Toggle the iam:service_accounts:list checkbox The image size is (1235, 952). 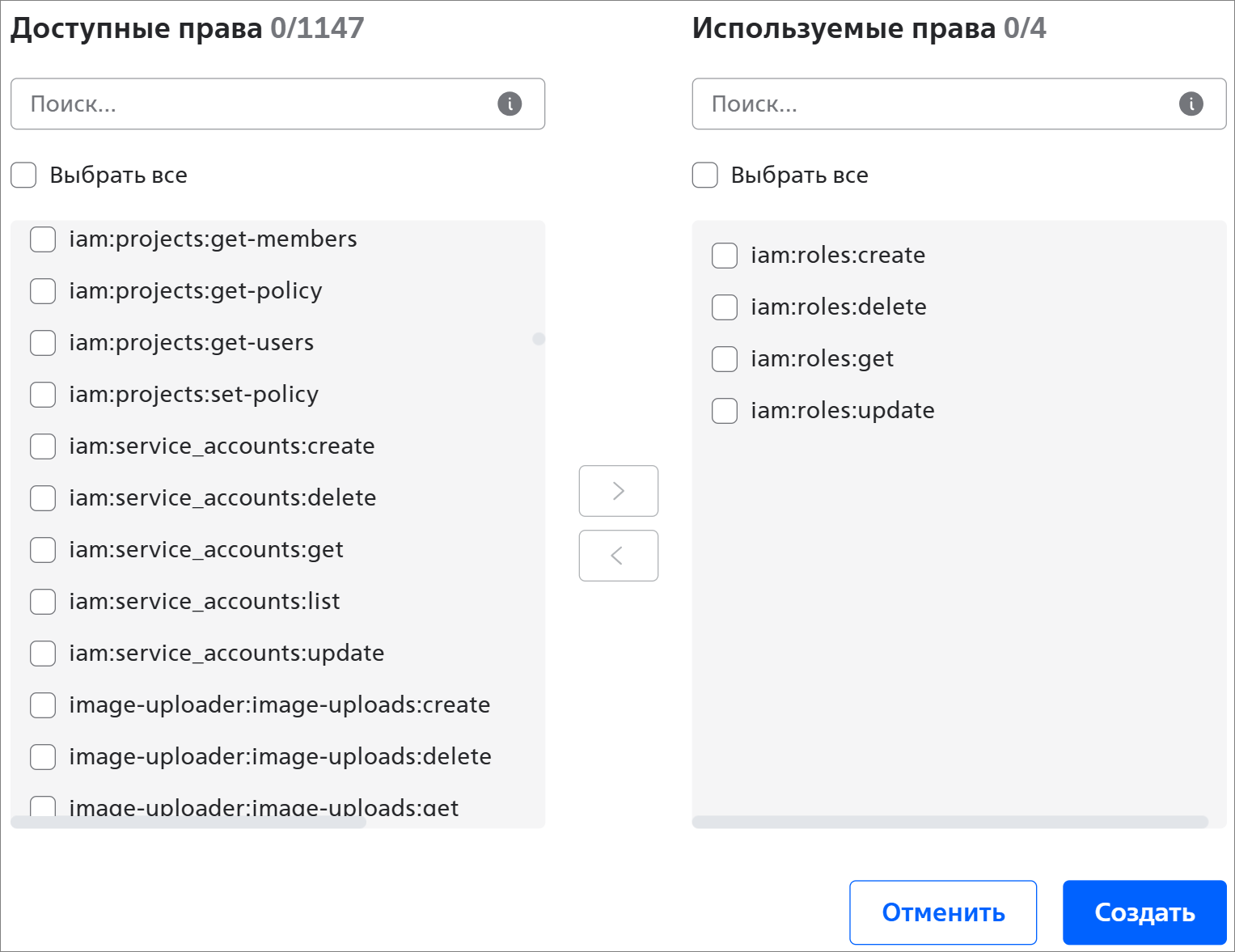point(43,602)
